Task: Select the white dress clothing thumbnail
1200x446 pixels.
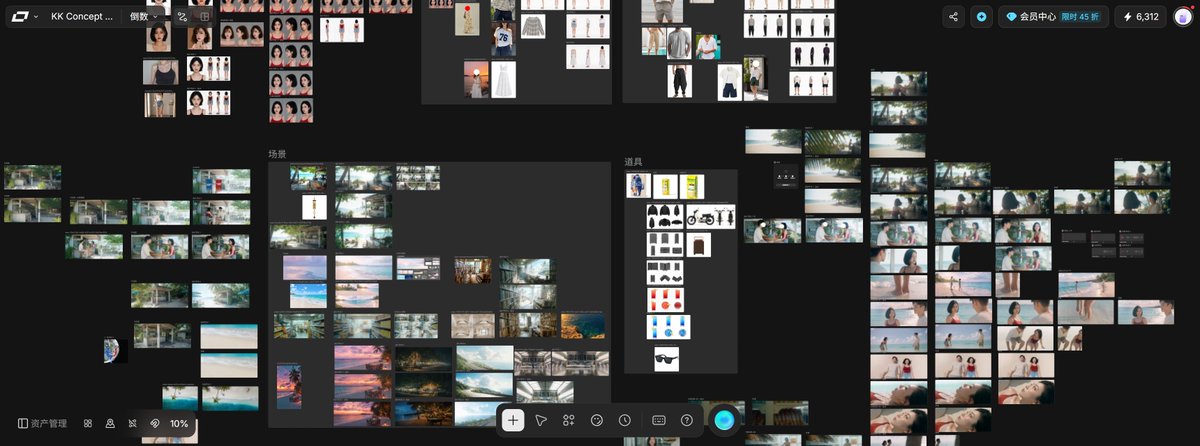Action: pos(503,79)
